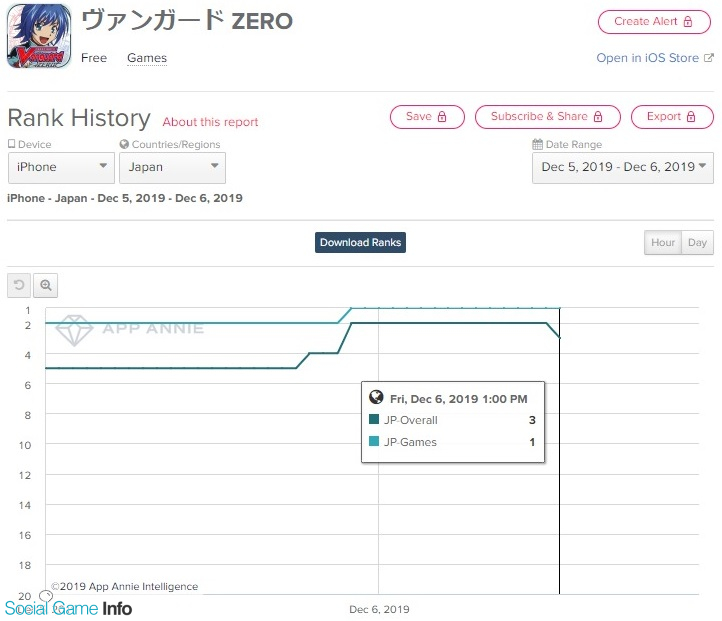Click the iPhone - Japan date summary text

coord(125,198)
